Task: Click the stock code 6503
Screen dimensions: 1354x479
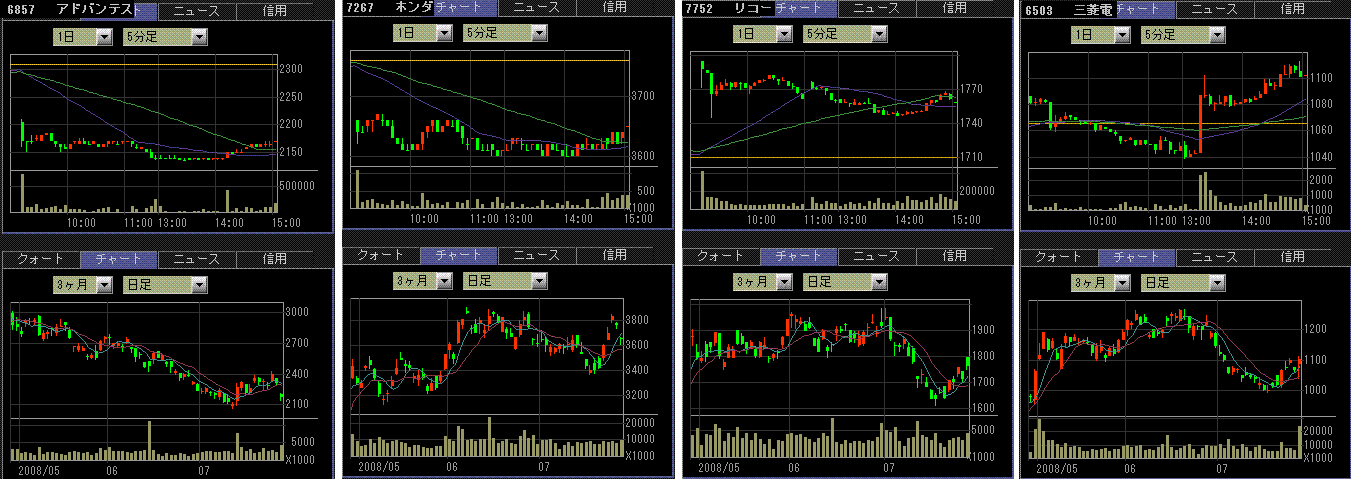Action: click(x=1040, y=9)
